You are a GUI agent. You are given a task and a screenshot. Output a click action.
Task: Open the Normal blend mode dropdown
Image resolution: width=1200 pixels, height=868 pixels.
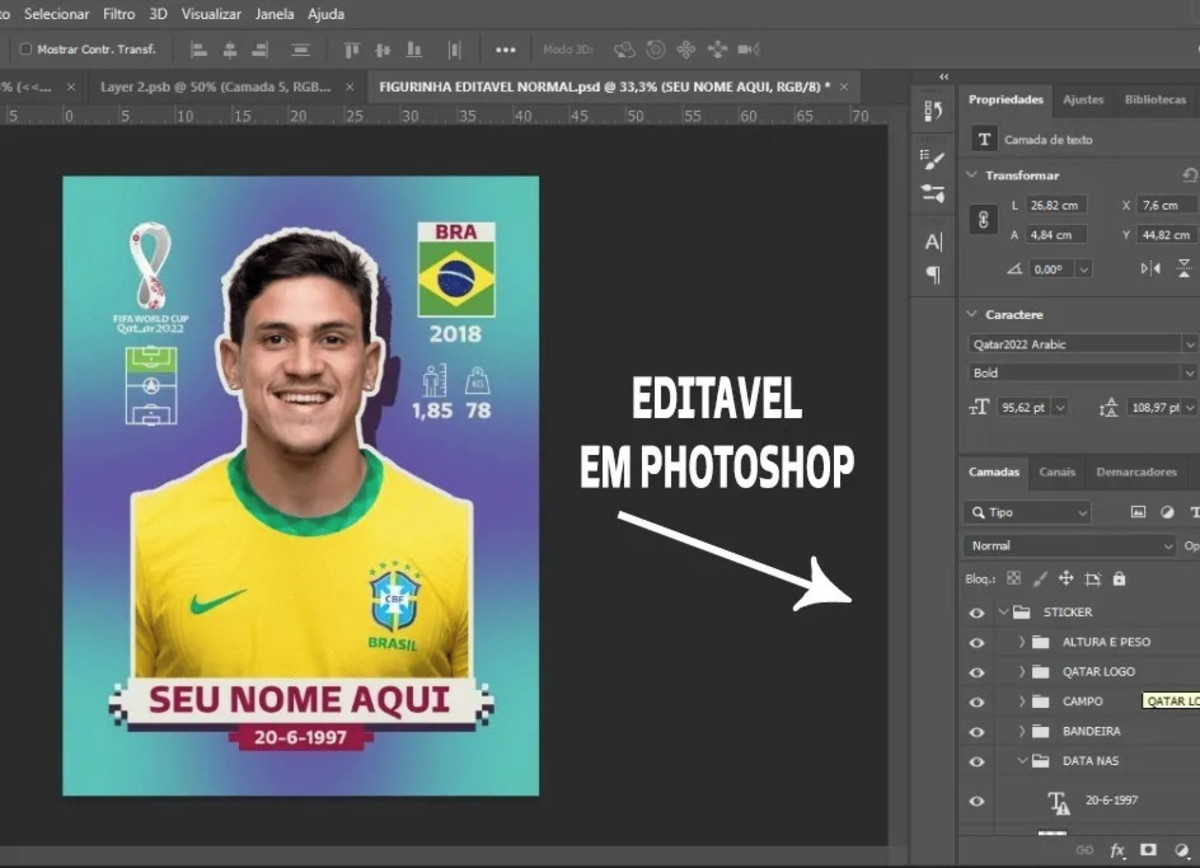[1069, 546]
